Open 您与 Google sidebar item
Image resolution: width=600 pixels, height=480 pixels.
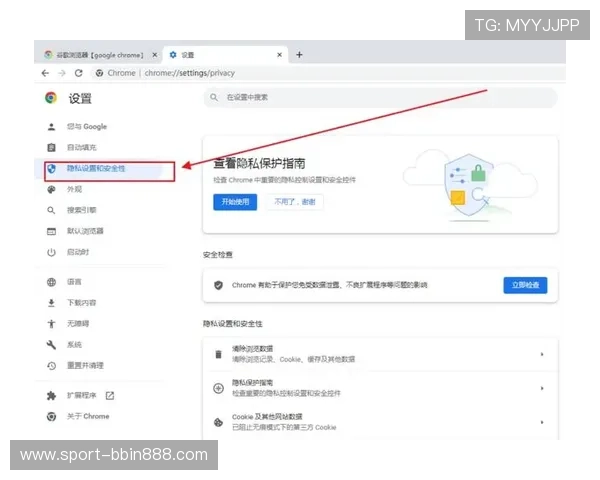pyautogui.click(x=87, y=127)
